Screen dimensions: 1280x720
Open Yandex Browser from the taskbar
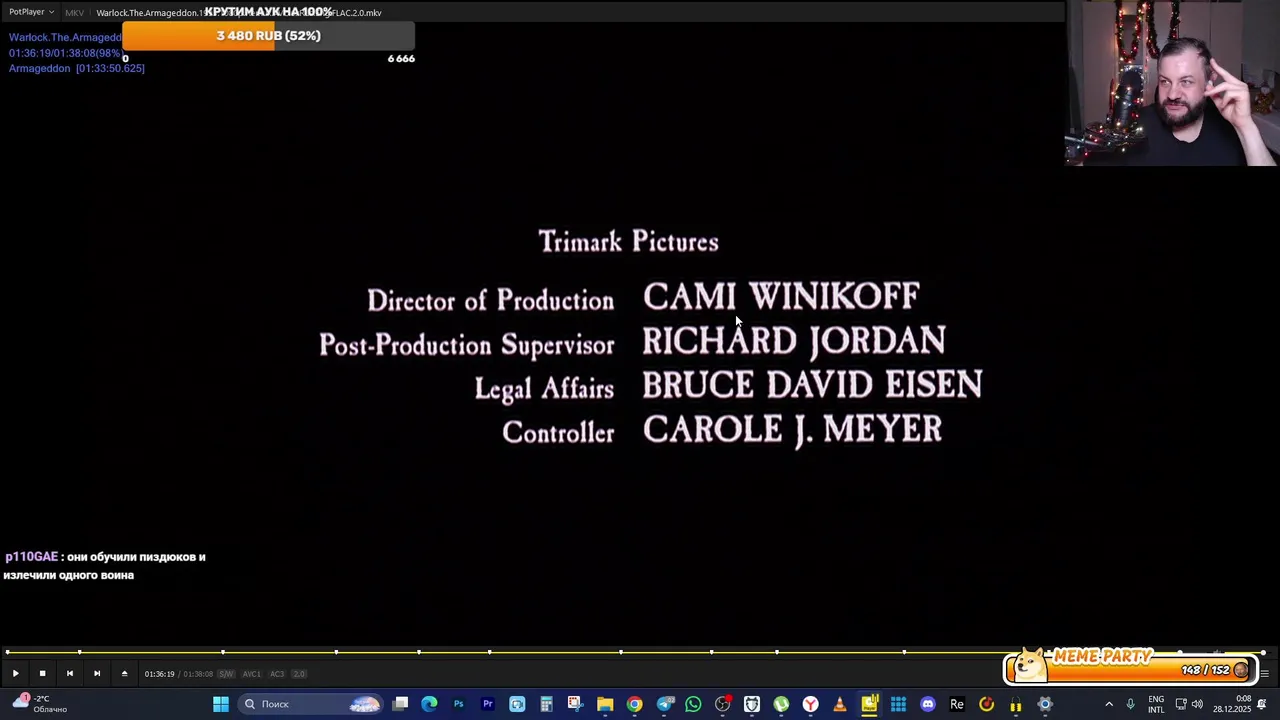pos(810,704)
